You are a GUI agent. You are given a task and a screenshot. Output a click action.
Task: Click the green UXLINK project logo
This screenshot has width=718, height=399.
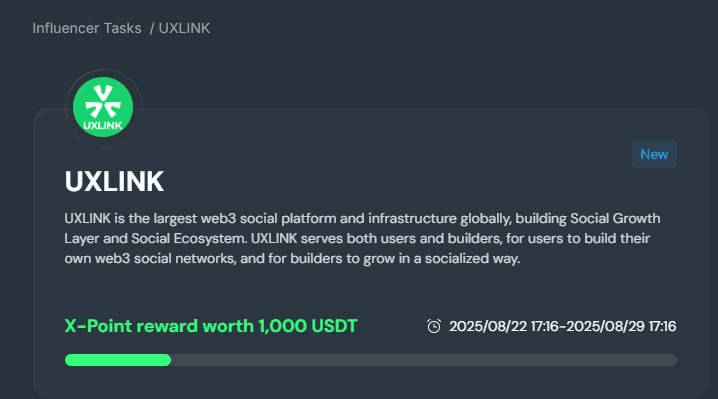point(103,107)
